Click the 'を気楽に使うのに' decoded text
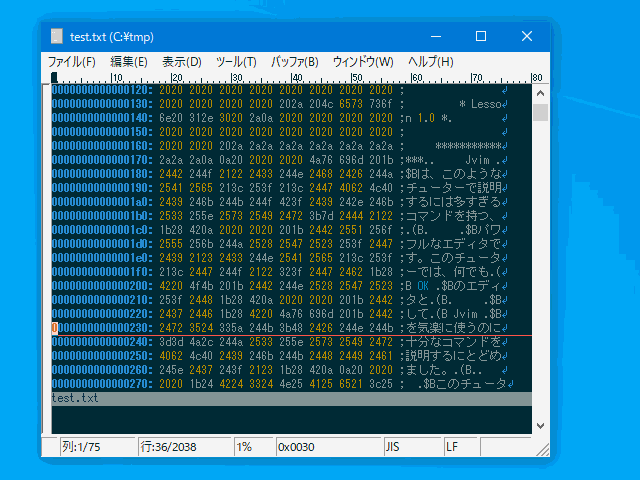Viewport: 640px width, 480px height. (x=453, y=328)
